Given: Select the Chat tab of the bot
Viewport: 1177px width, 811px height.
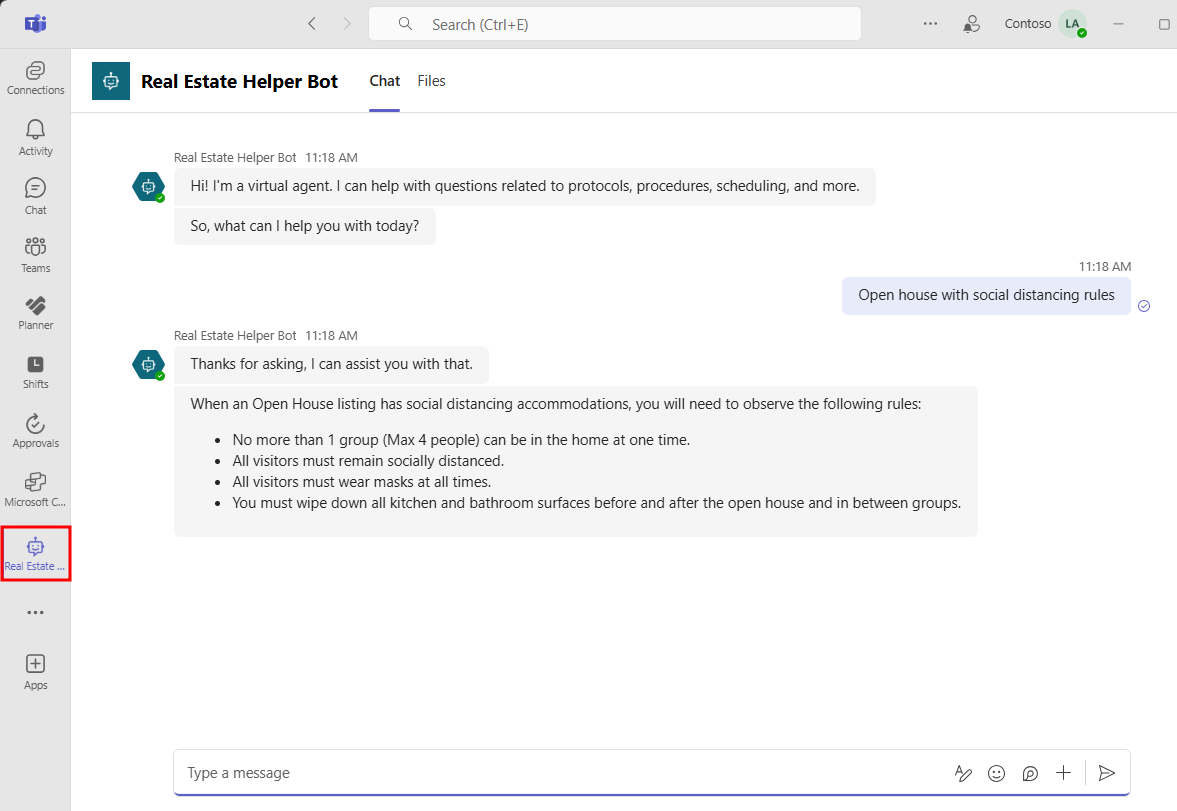Looking at the screenshot, I should click(384, 81).
